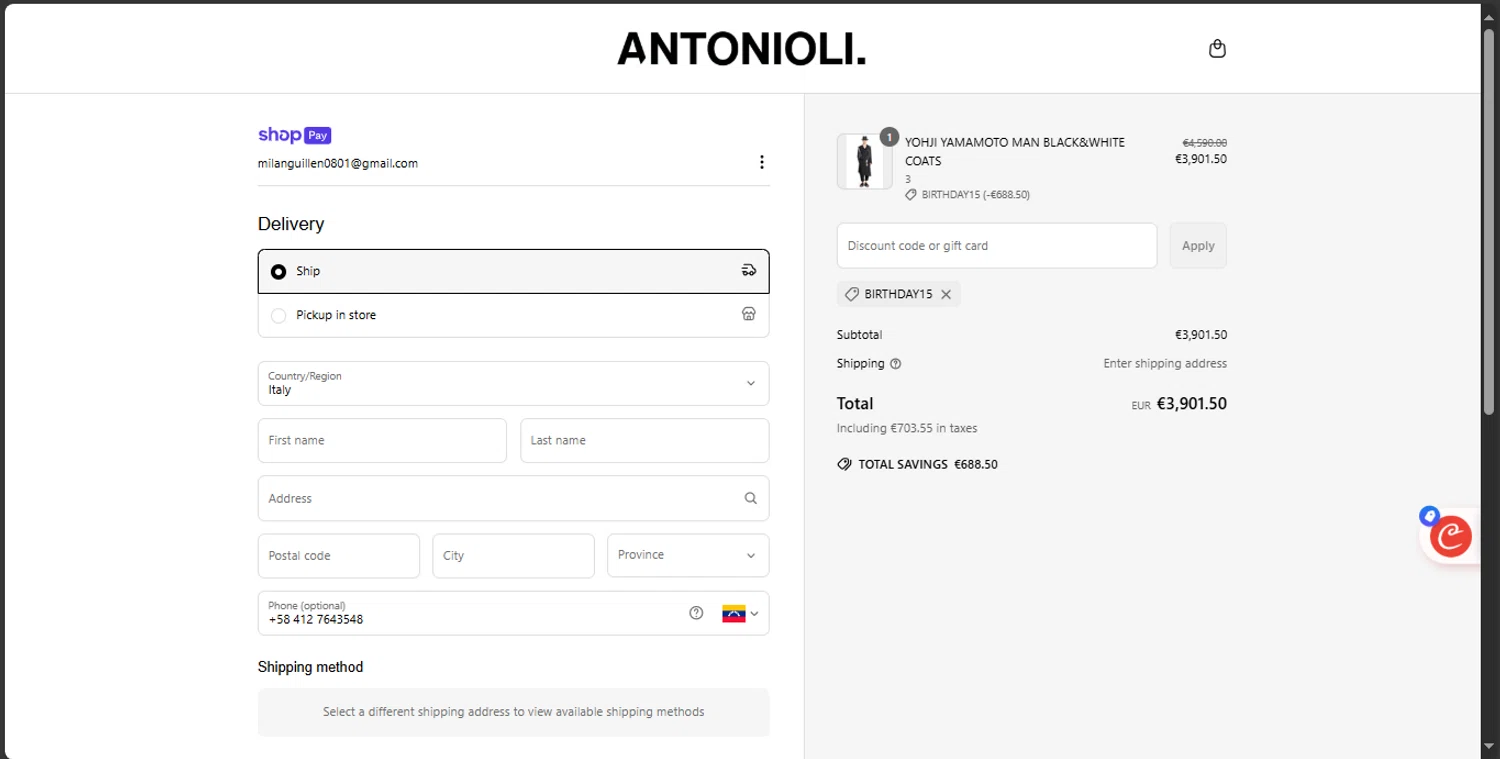The width and height of the screenshot is (1500, 759).
Task: Focus the Postal code field
Action: 339,555
